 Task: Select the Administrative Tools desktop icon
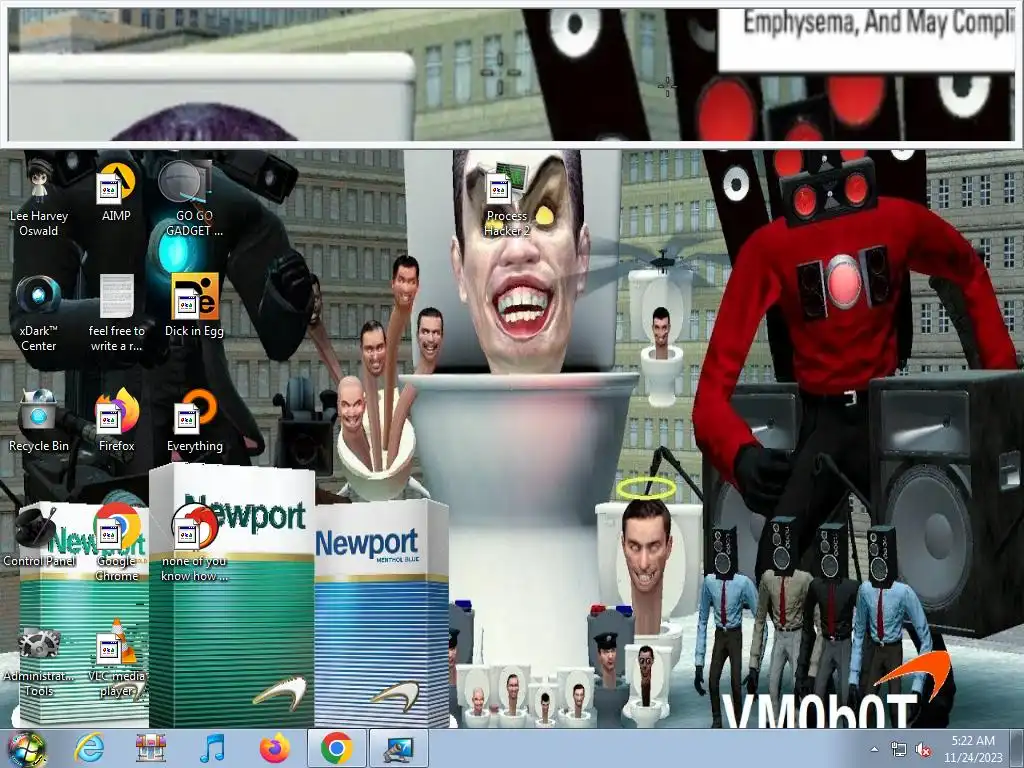click(39, 660)
